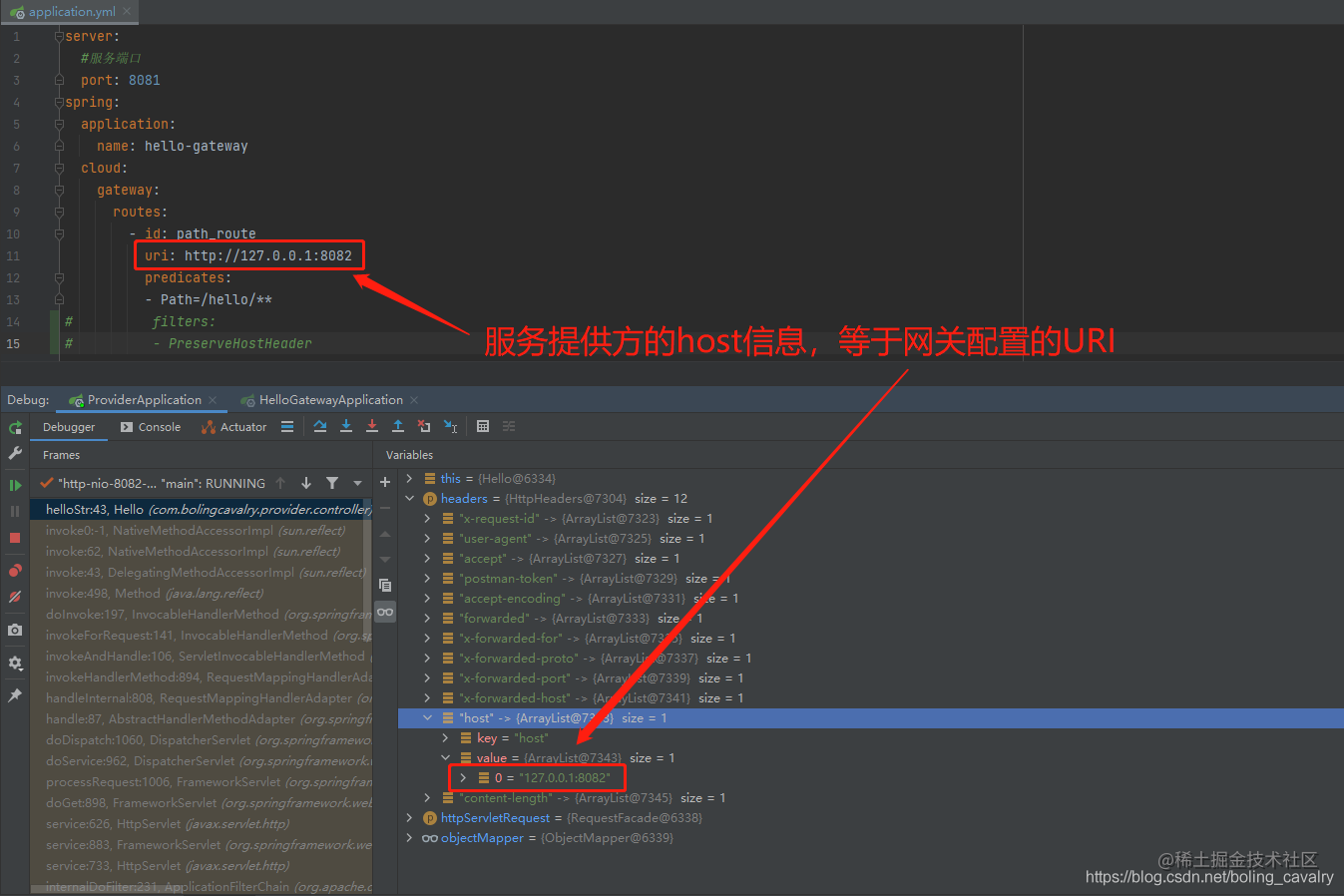Click the Remove Watch minus icon
The image size is (1344, 896).
click(x=385, y=508)
